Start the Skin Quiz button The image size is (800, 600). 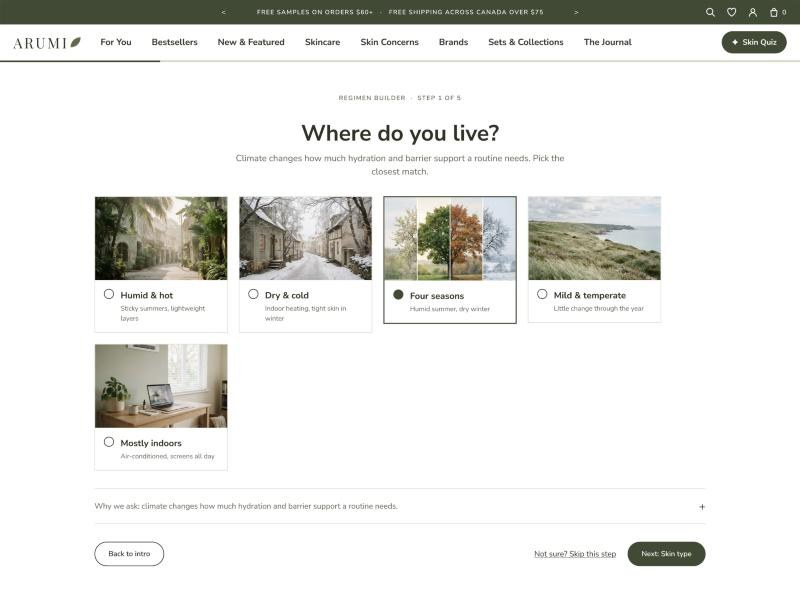(x=754, y=42)
